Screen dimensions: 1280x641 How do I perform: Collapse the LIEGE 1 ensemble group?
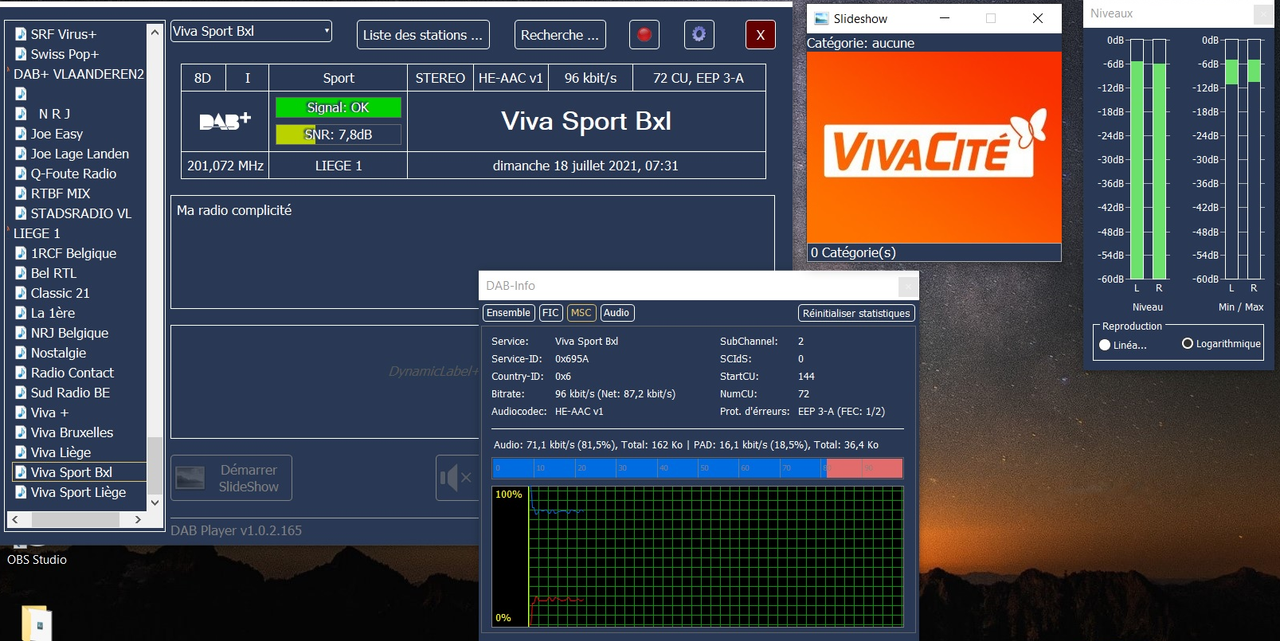pos(9,230)
